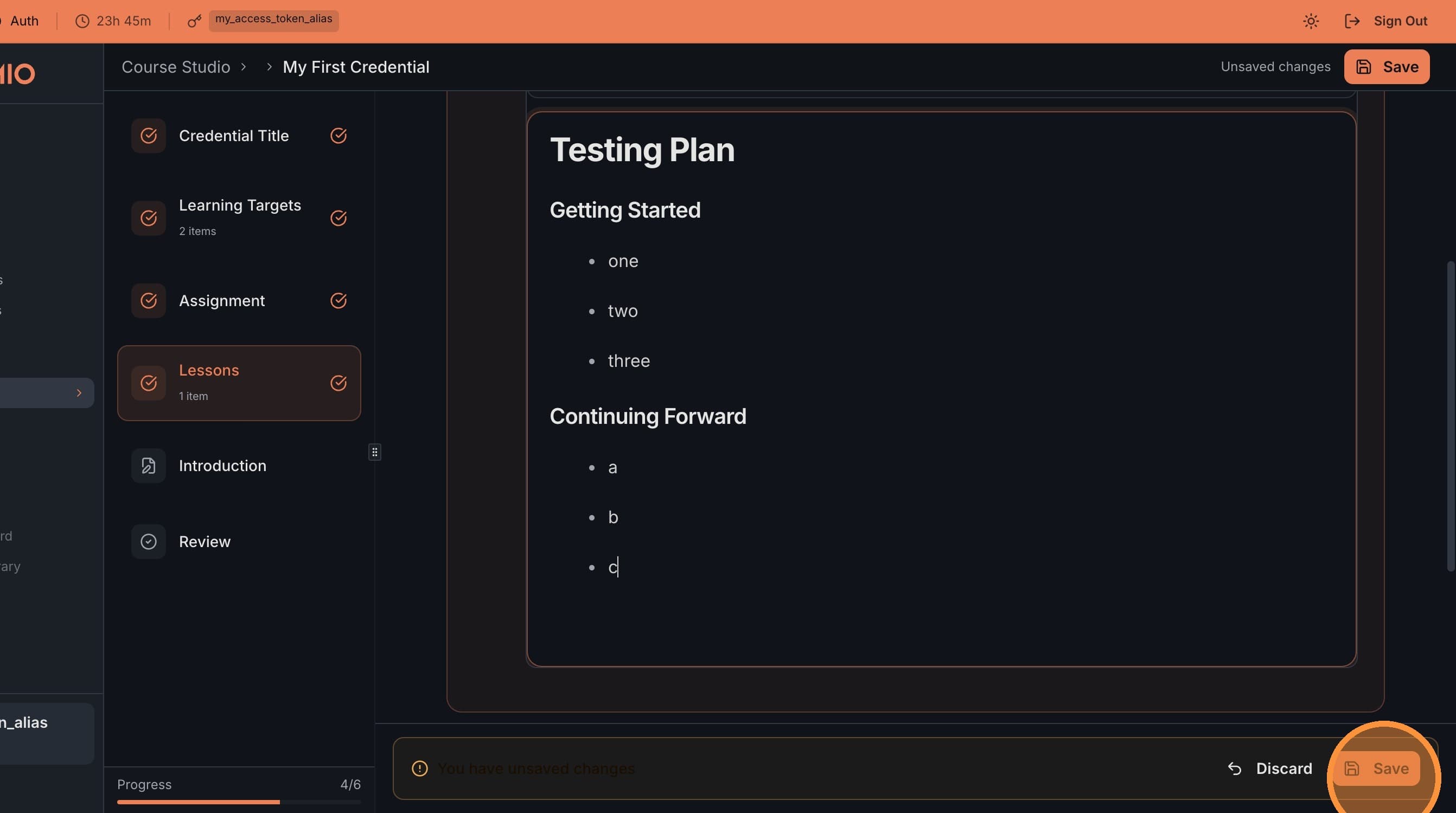Click the Introduction document icon

pyautogui.click(x=149, y=465)
